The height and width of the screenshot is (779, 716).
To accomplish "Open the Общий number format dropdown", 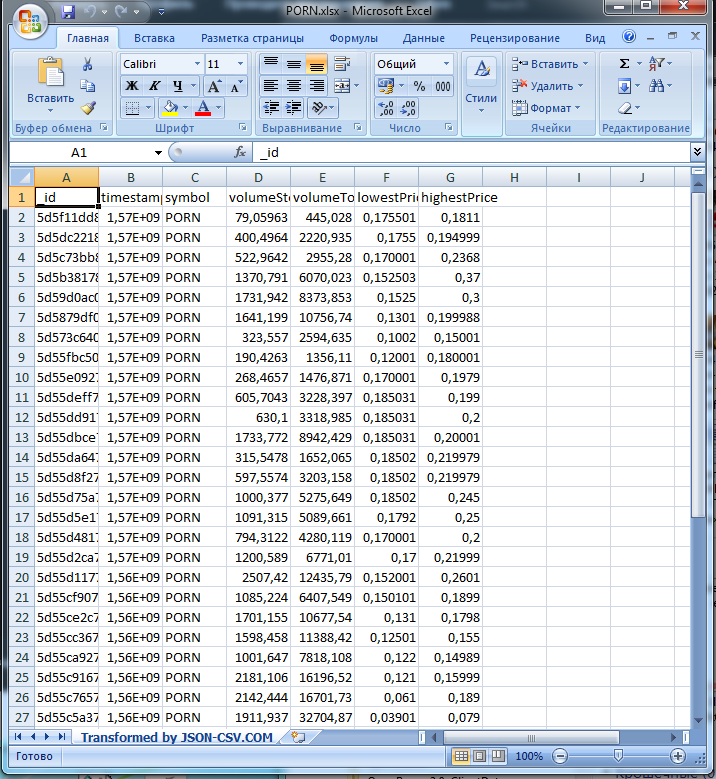I will tap(445, 63).
